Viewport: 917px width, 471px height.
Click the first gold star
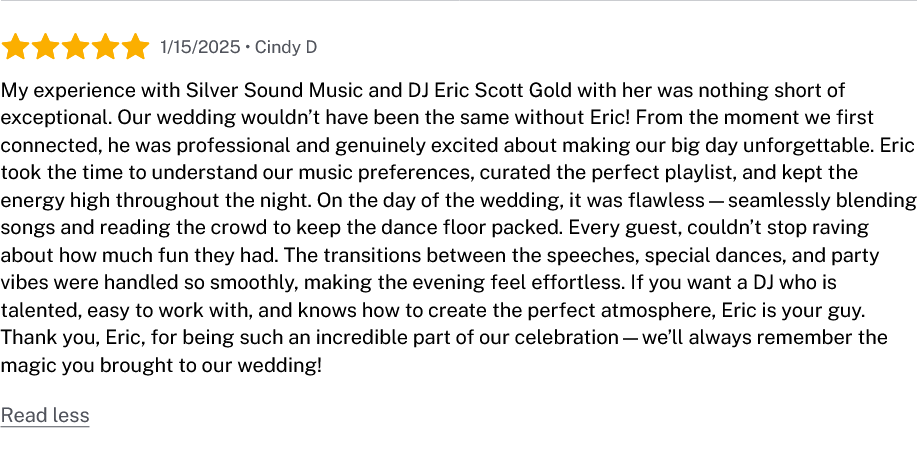[15, 47]
